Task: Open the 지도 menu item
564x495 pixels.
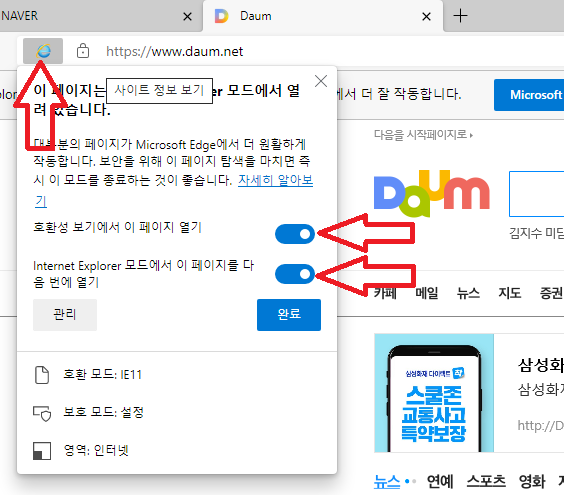Action: pyautogui.click(x=509, y=293)
